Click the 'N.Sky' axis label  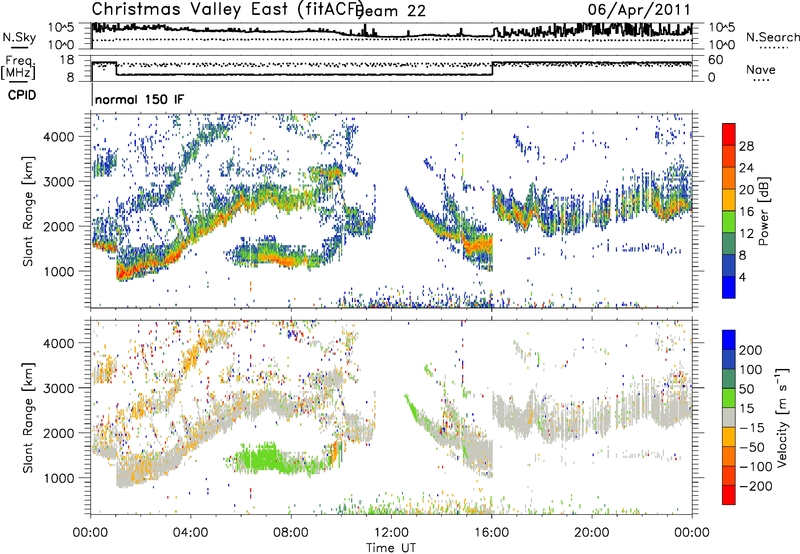tap(19, 37)
